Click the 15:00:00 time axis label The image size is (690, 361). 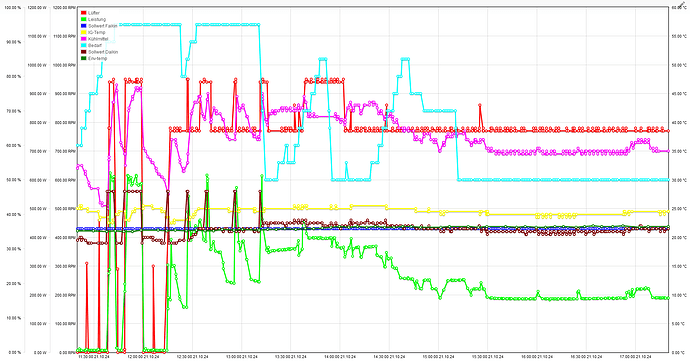(x=439, y=357)
